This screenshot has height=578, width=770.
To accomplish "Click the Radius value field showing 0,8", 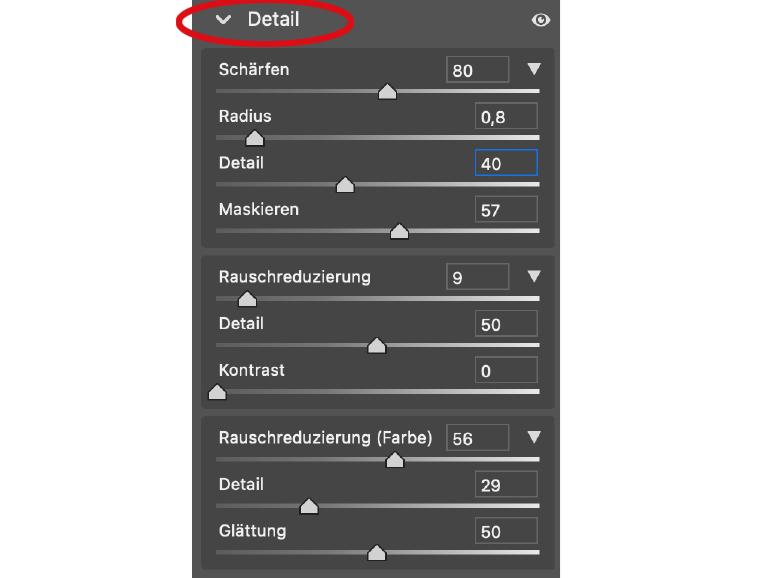I will (x=506, y=116).
